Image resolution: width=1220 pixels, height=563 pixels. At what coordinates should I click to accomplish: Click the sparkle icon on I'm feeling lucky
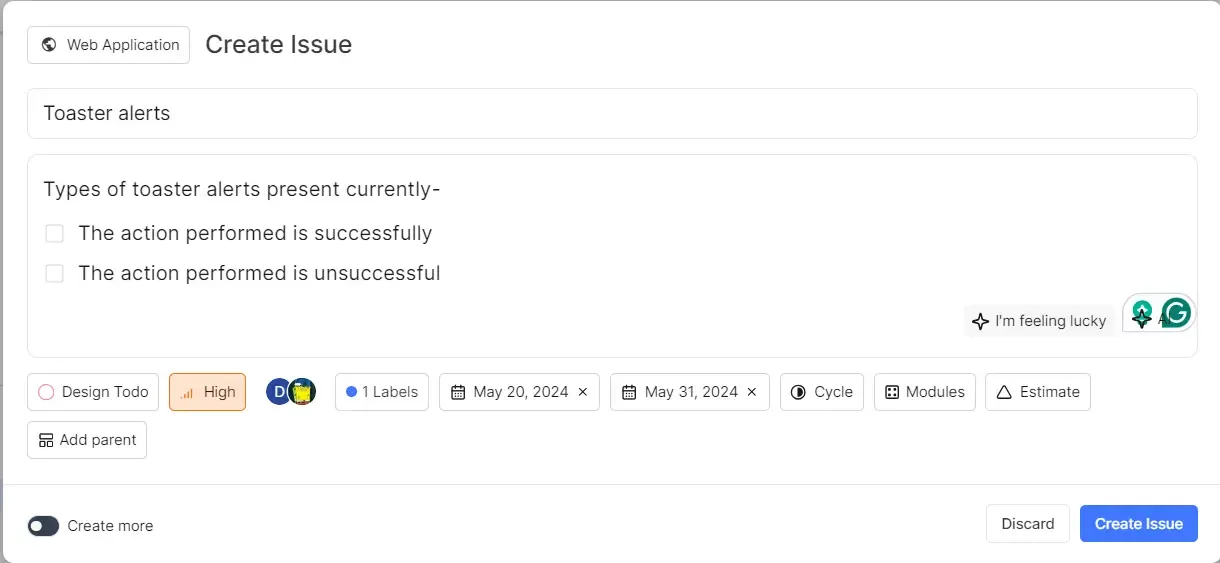click(980, 322)
